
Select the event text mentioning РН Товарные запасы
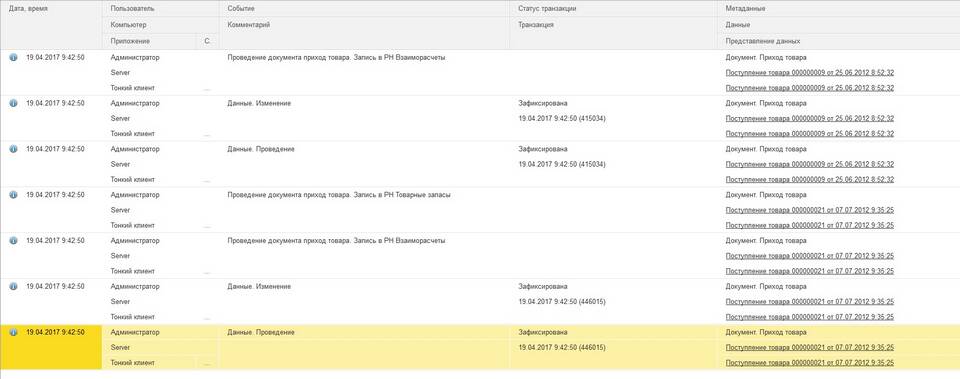(x=339, y=195)
